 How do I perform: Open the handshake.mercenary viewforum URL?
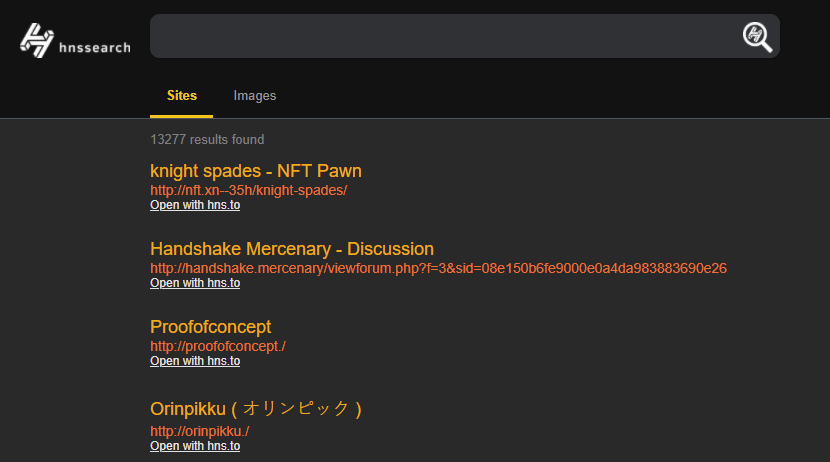coord(438,268)
